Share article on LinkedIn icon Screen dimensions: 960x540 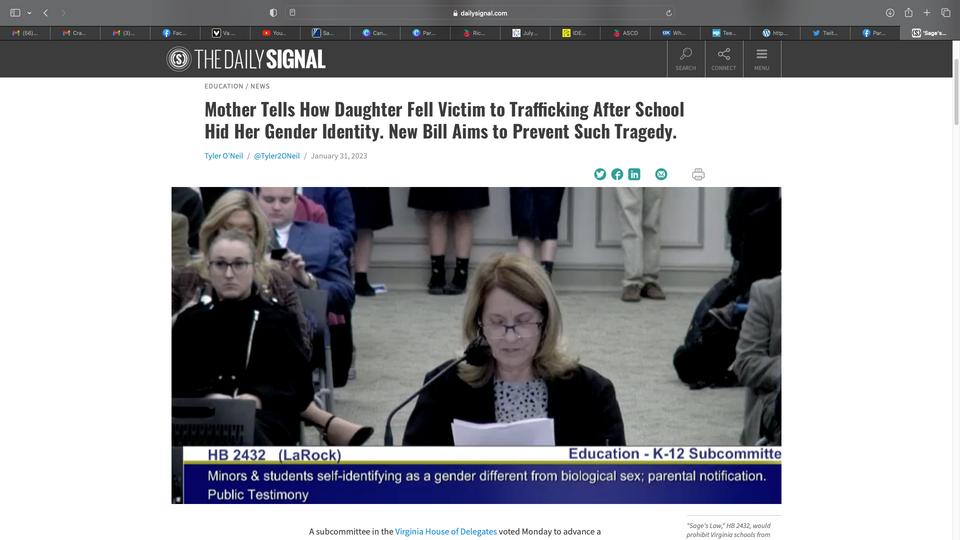tap(634, 174)
